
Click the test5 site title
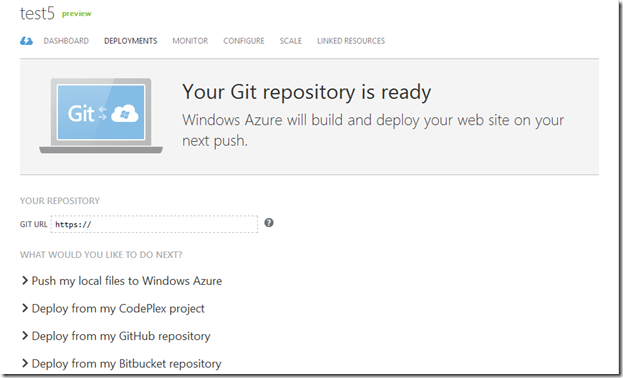pos(37,14)
